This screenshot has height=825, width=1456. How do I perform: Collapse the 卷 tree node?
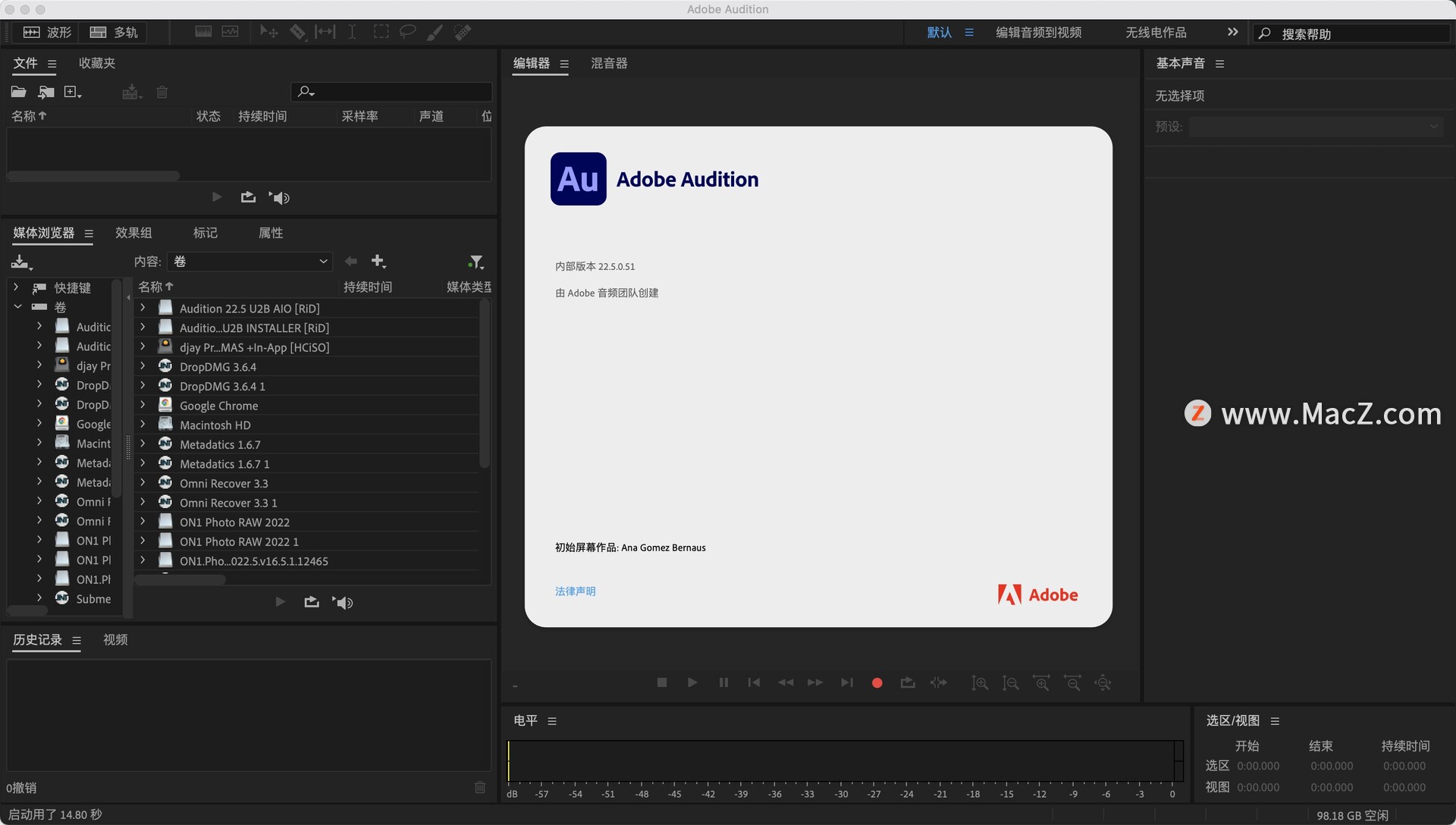(x=17, y=307)
